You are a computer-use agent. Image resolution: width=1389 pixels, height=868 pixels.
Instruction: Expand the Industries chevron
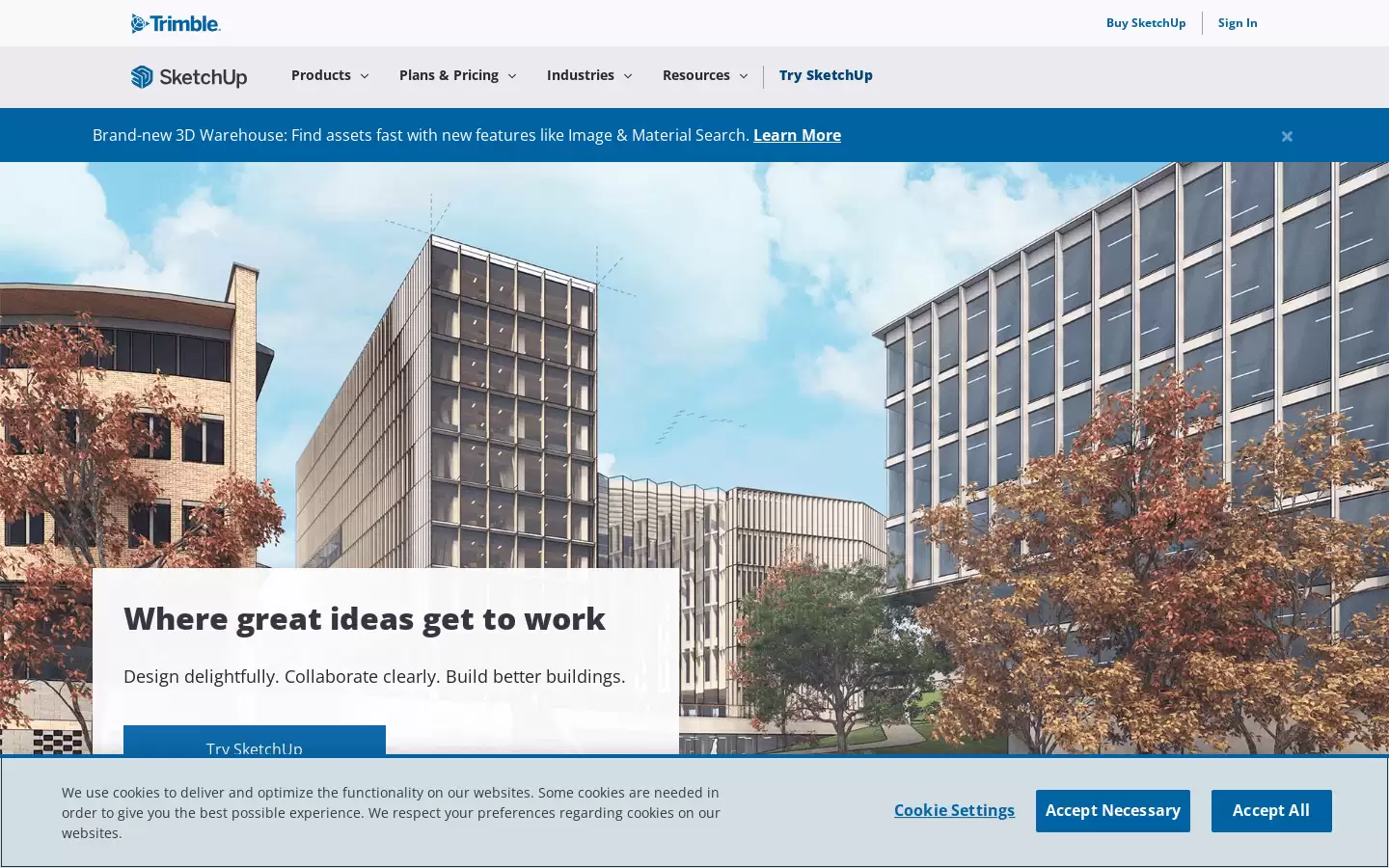coord(628,76)
